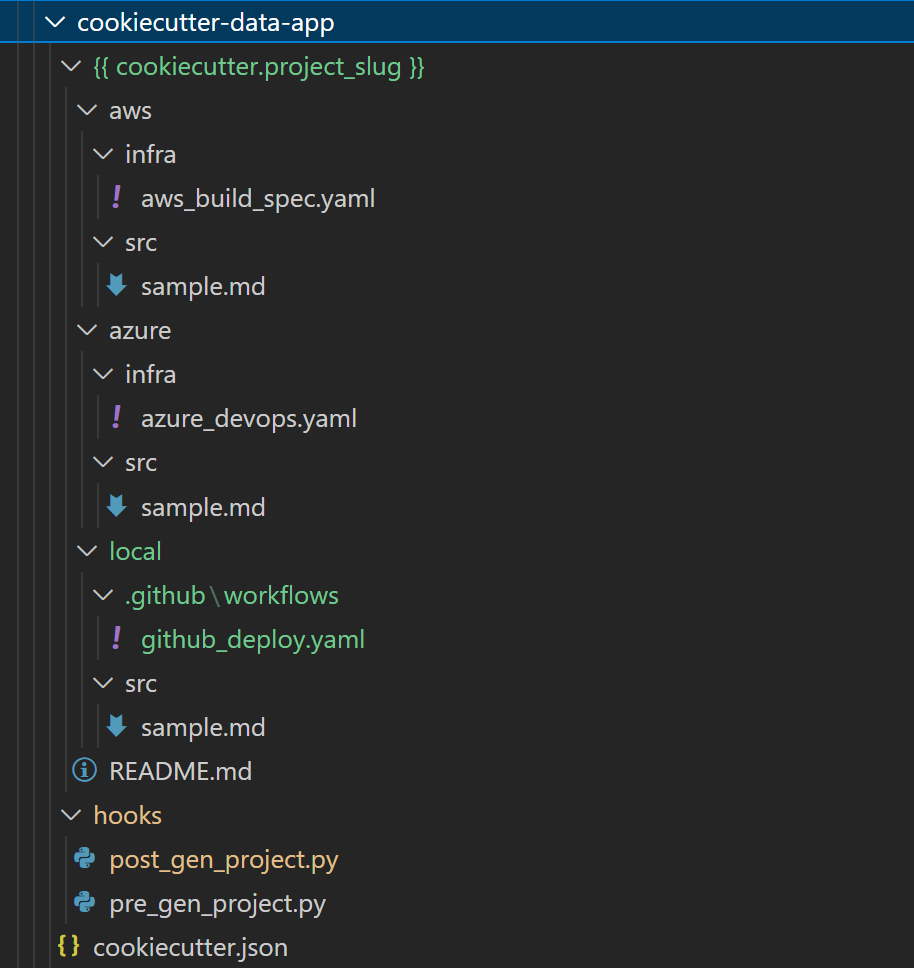Select the infra folder label under azure

coord(151,375)
